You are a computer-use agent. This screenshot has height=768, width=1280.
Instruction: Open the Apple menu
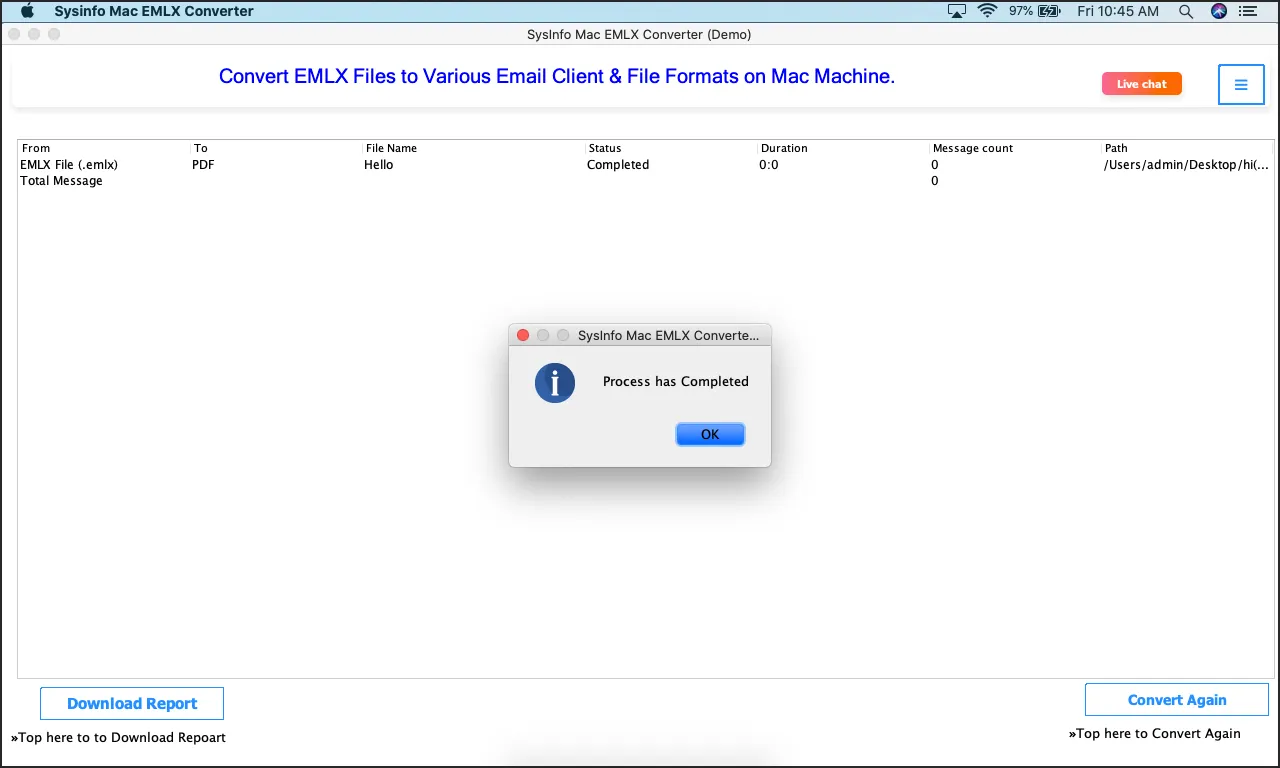[x=28, y=11]
